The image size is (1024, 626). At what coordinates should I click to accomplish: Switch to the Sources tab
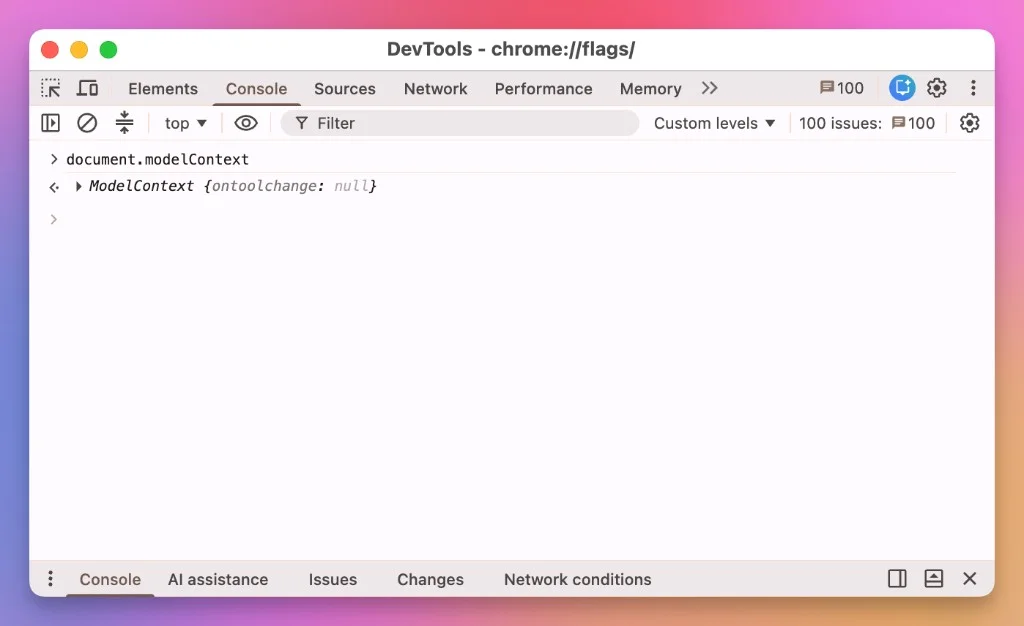pyautogui.click(x=345, y=89)
